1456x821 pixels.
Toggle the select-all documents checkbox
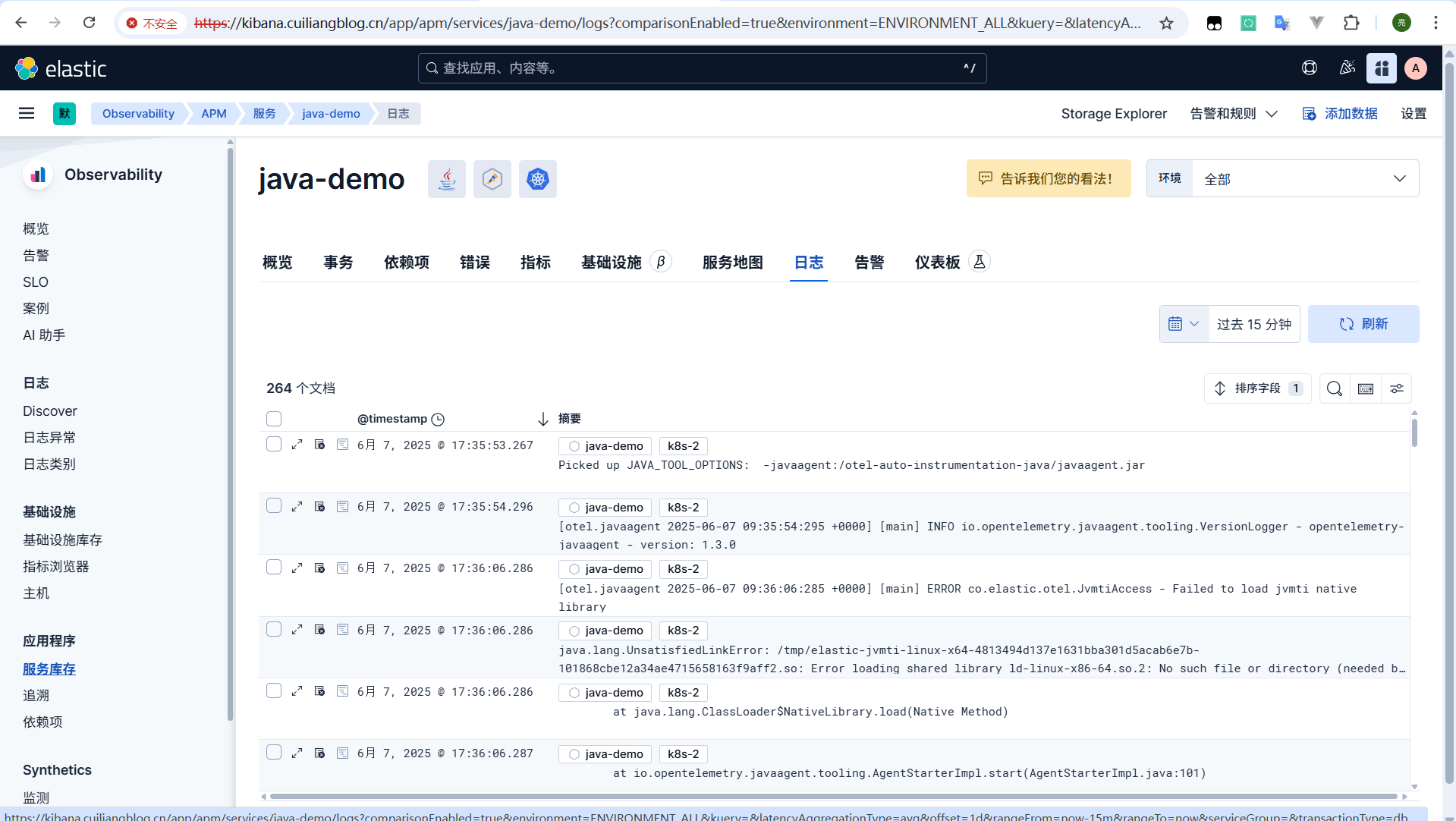tap(274, 419)
